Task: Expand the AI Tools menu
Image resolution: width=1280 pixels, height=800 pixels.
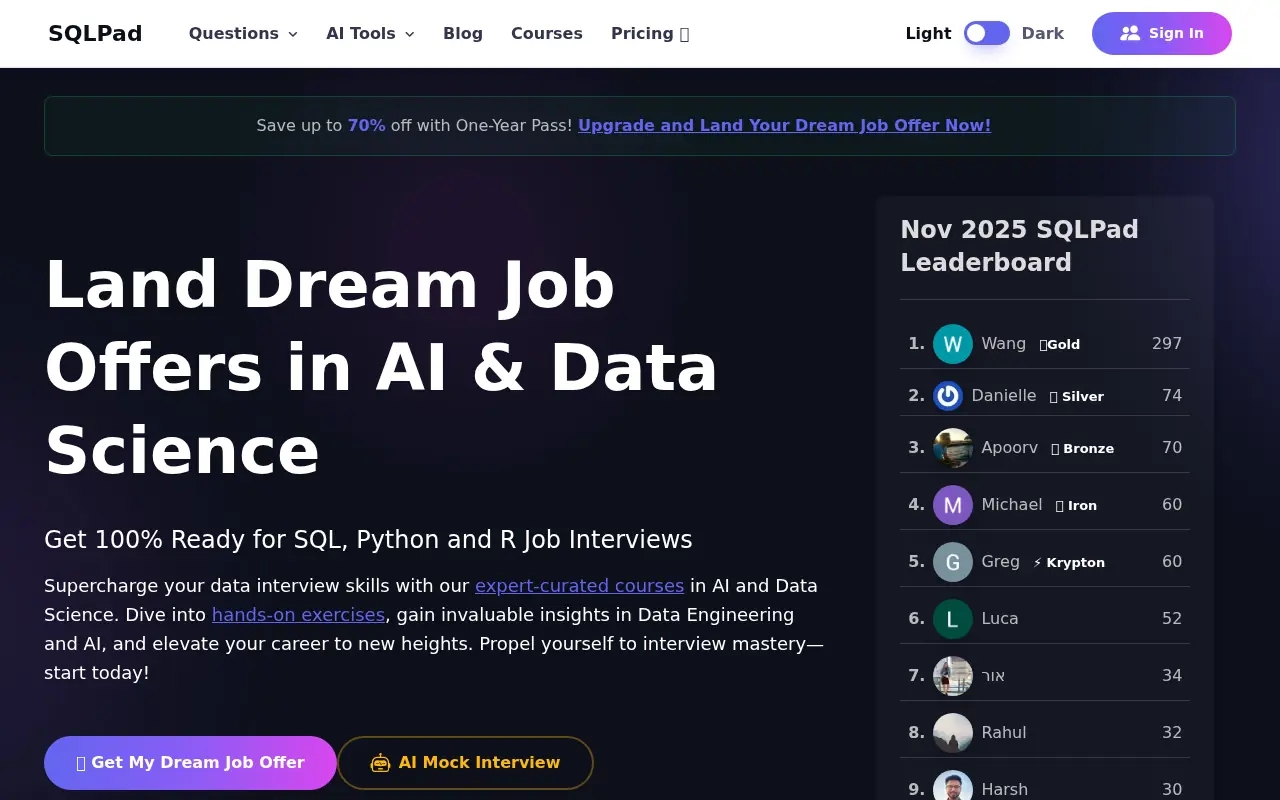Action: click(370, 33)
